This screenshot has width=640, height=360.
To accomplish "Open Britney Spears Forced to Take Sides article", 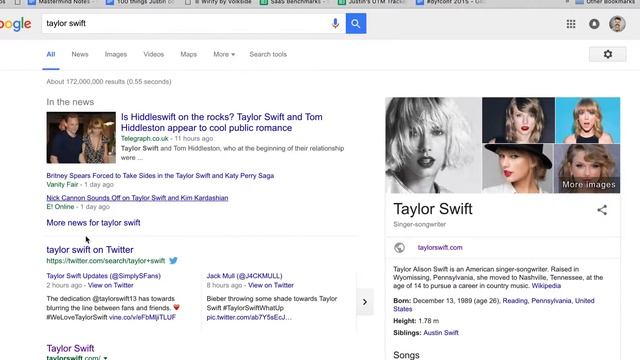I will (160, 176).
